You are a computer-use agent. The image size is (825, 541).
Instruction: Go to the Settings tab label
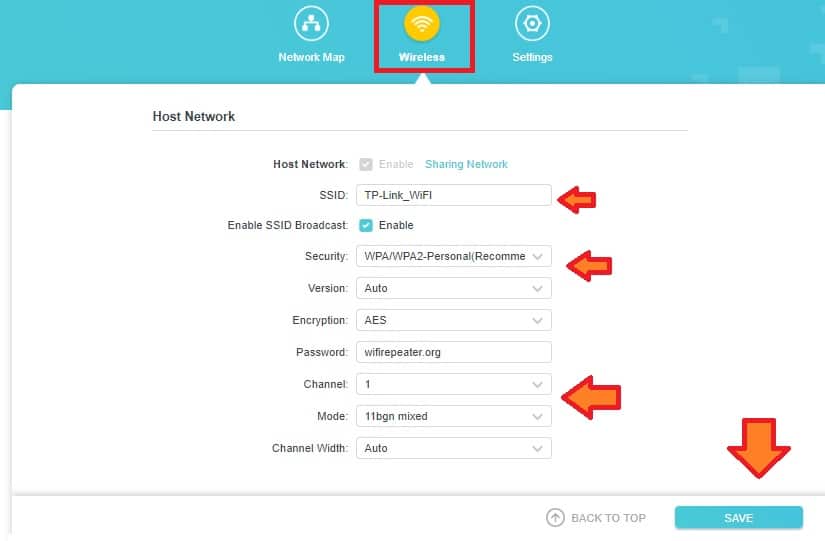point(532,57)
